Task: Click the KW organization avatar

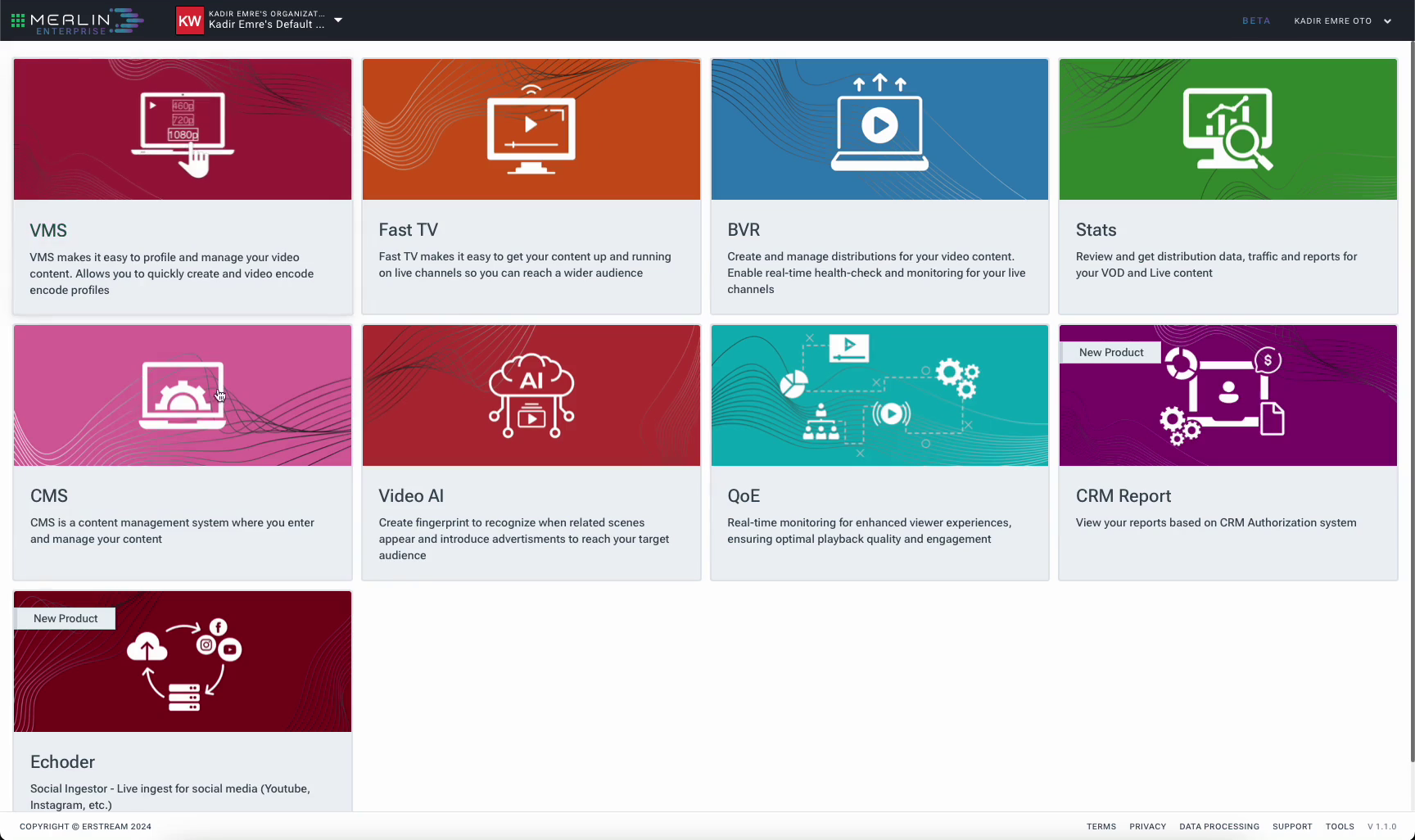Action: pyautogui.click(x=189, y=20)
